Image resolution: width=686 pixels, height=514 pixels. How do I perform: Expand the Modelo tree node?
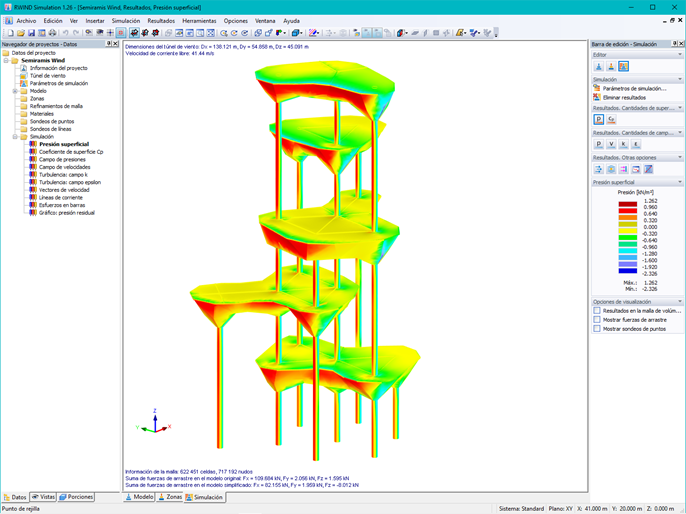click(x=15, y=91)
